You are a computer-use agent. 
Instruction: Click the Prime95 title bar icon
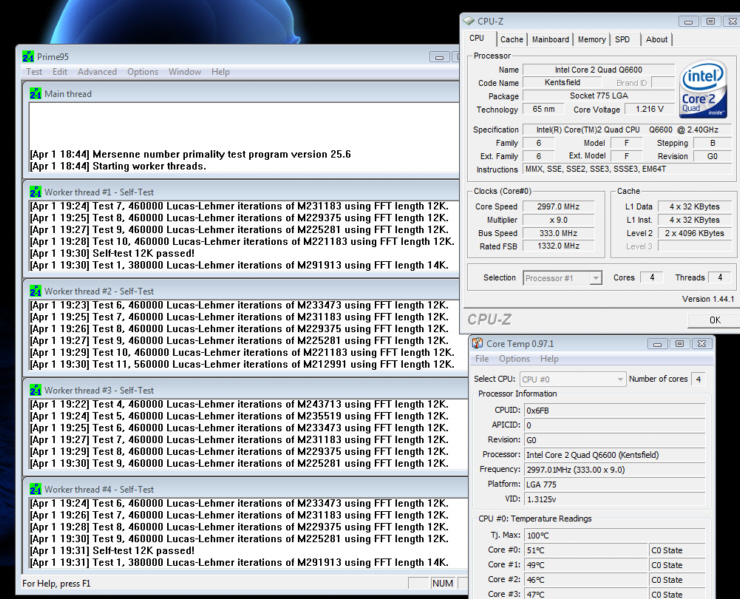coord(28,57)
